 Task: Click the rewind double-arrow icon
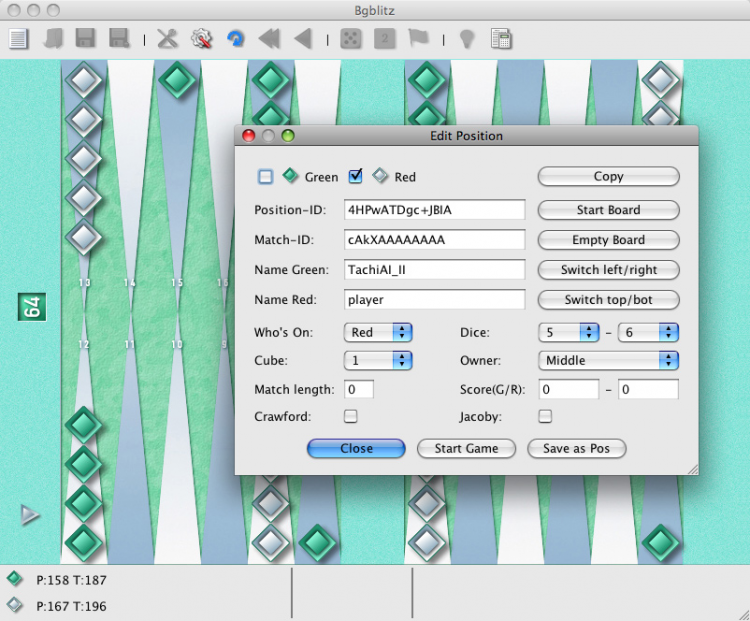(x=269, y=39)
